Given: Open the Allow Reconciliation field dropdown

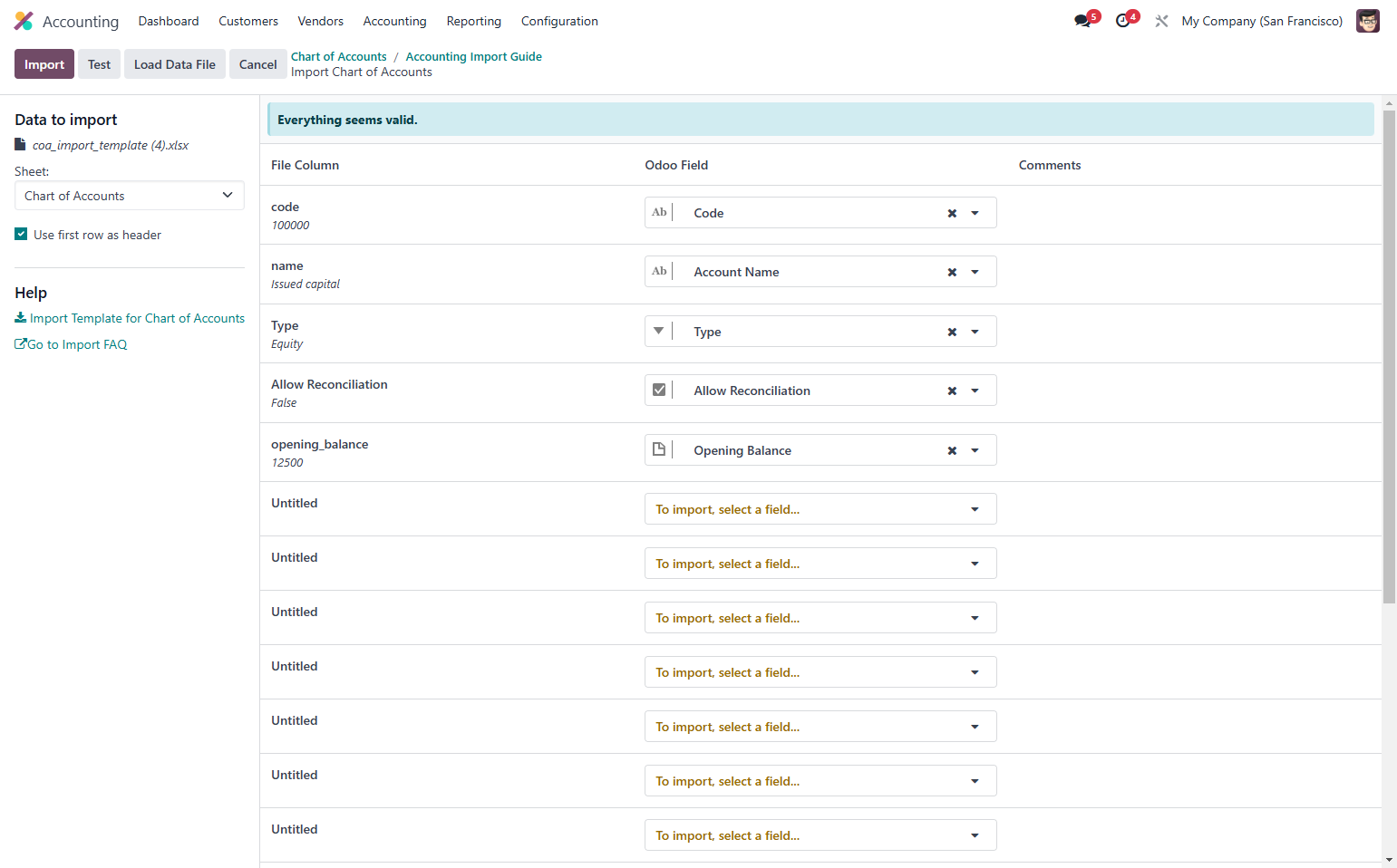Looking at the screenshot, I should pyautogui.click(x=975, y=391).
